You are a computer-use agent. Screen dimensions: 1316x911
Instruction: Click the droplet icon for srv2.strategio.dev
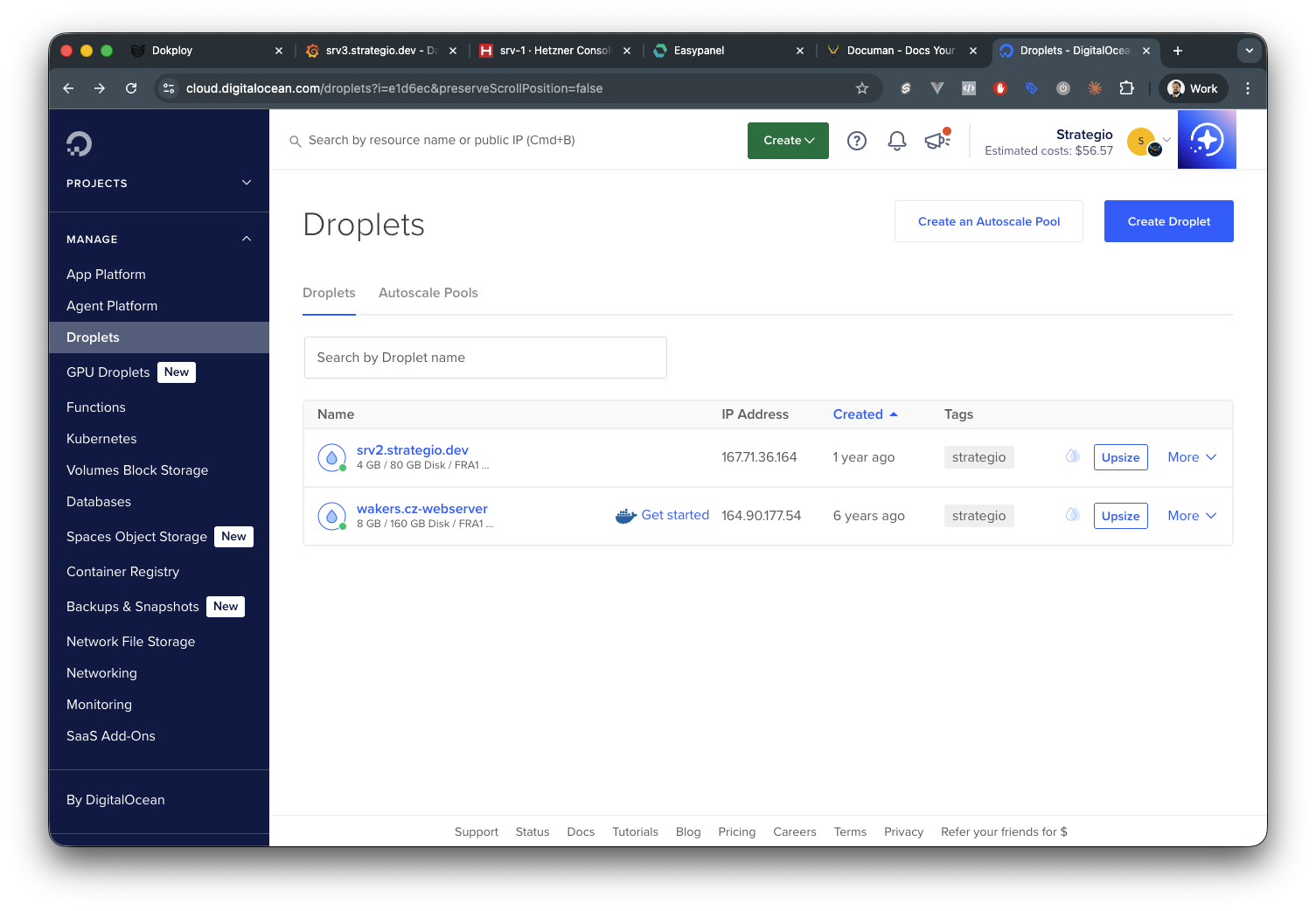point(331,457)
